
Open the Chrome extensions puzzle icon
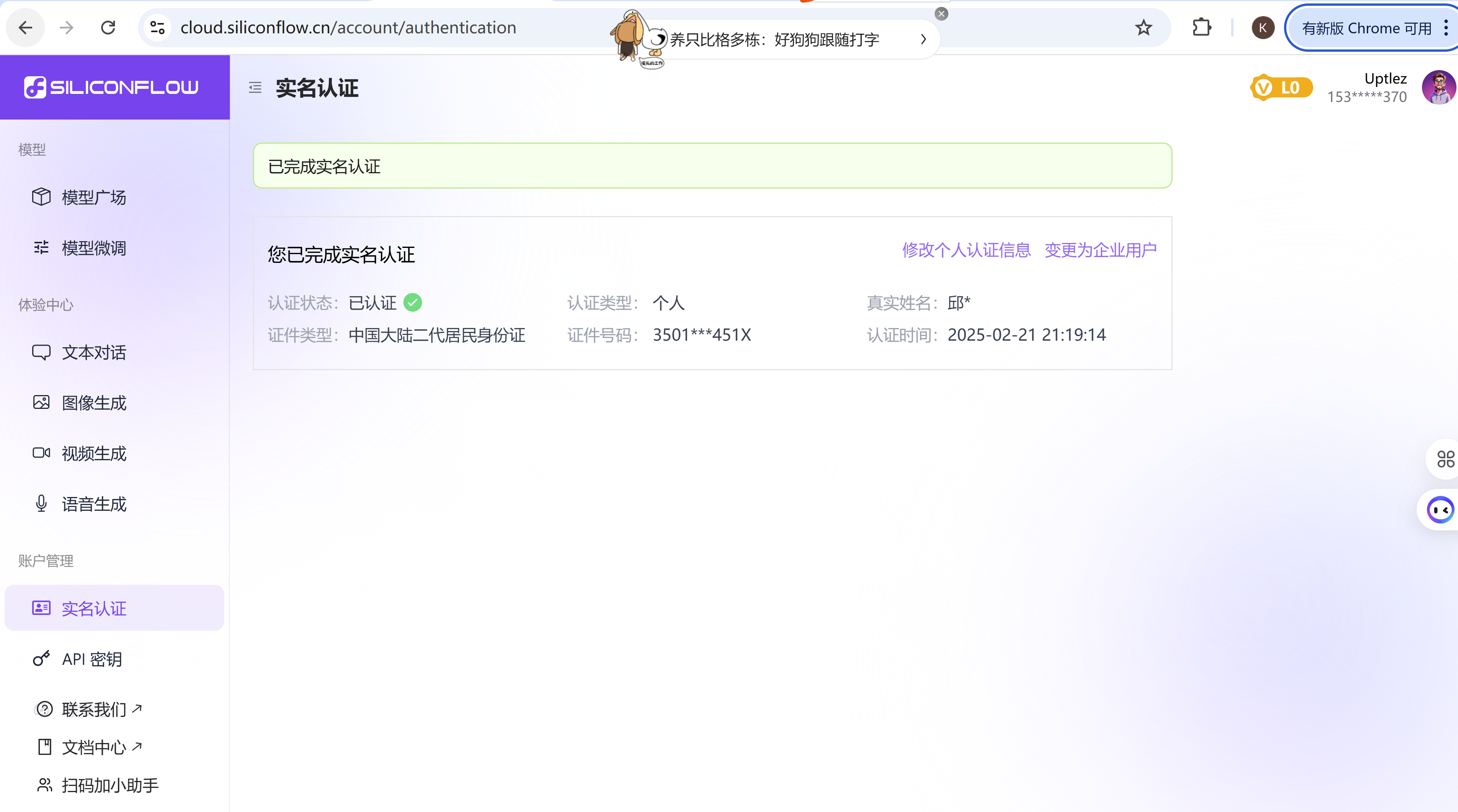coord(1202,27)
